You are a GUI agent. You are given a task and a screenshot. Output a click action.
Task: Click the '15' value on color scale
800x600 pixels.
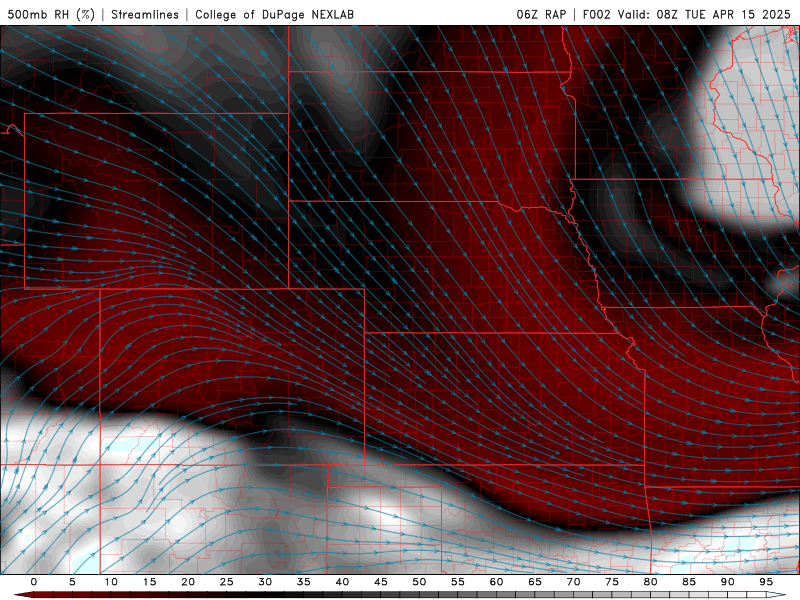click(149, 582)
